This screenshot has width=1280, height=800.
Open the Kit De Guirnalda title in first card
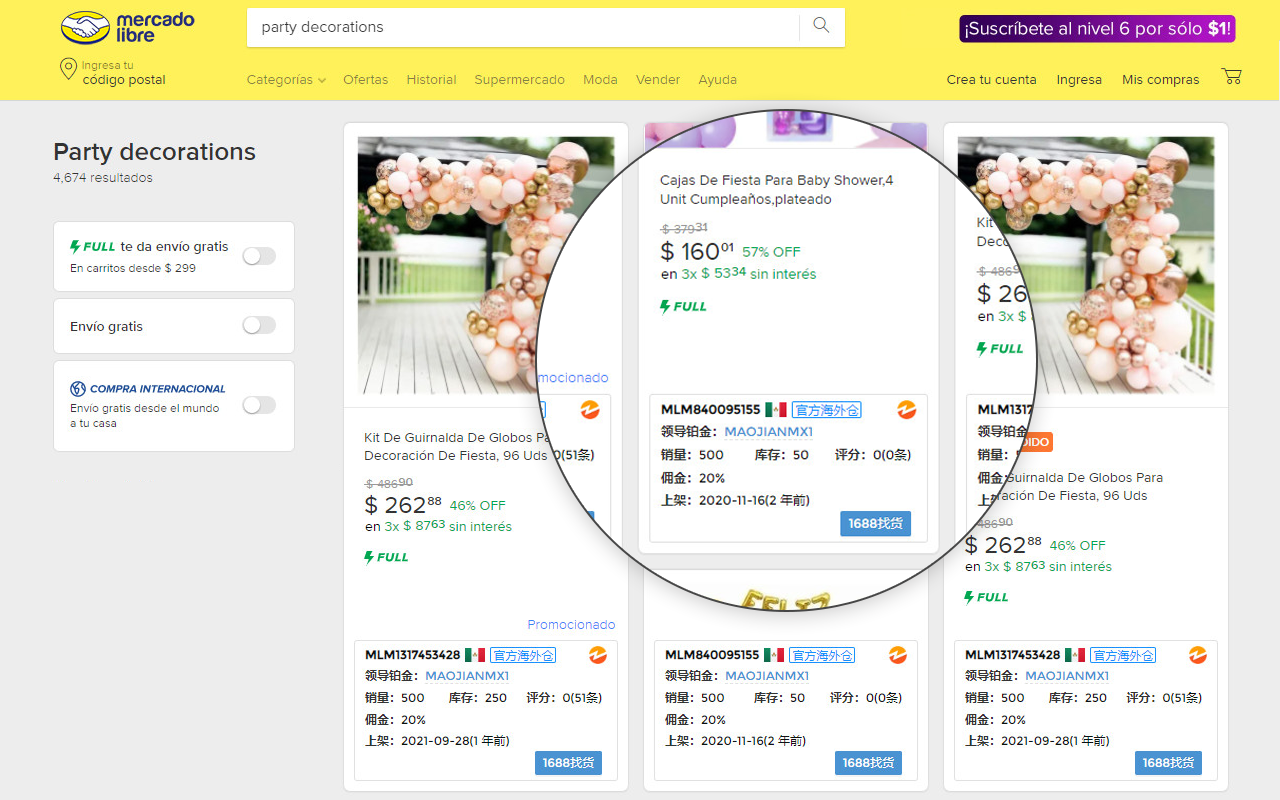coord(458,446)
